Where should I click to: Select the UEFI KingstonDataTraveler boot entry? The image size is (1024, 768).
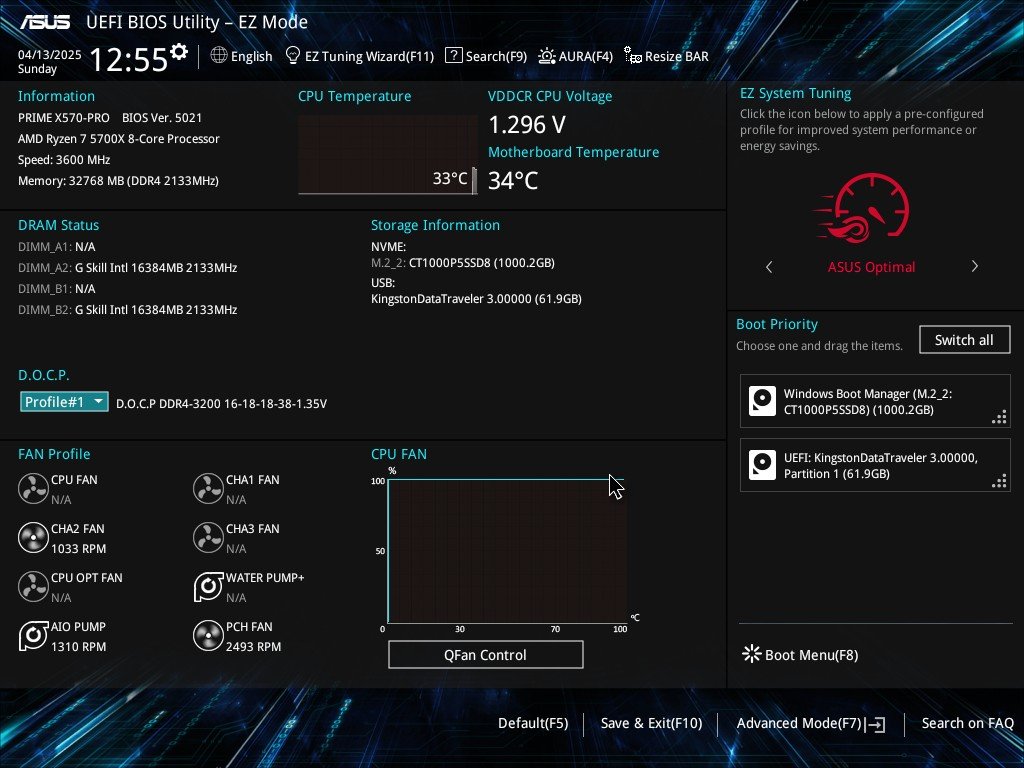(x=875, y=465)
